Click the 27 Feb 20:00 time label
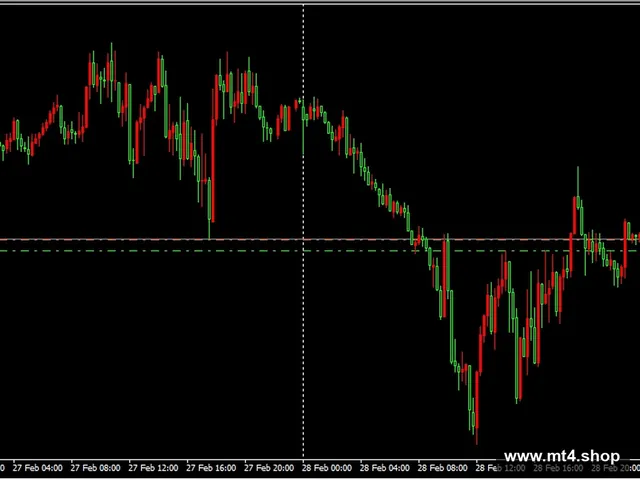This screenshot has width=640, height=480. pos(269,468)
